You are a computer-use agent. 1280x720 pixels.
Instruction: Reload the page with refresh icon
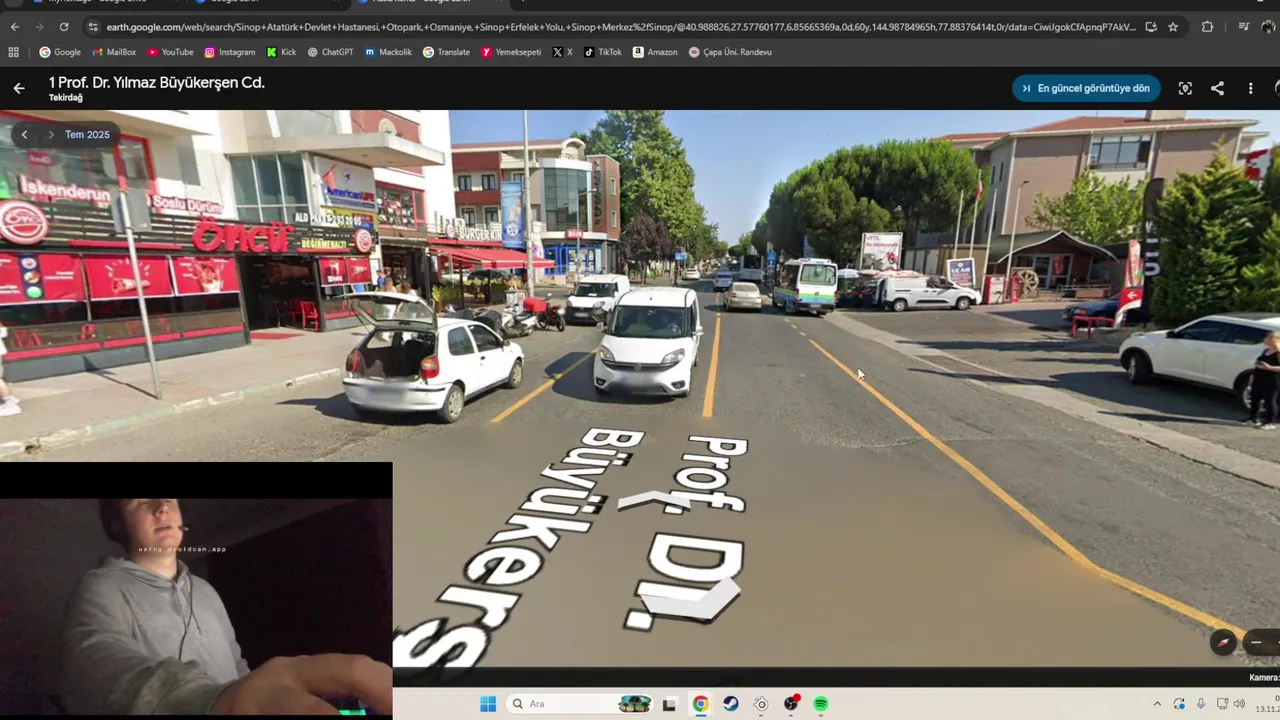click(64, 27)
